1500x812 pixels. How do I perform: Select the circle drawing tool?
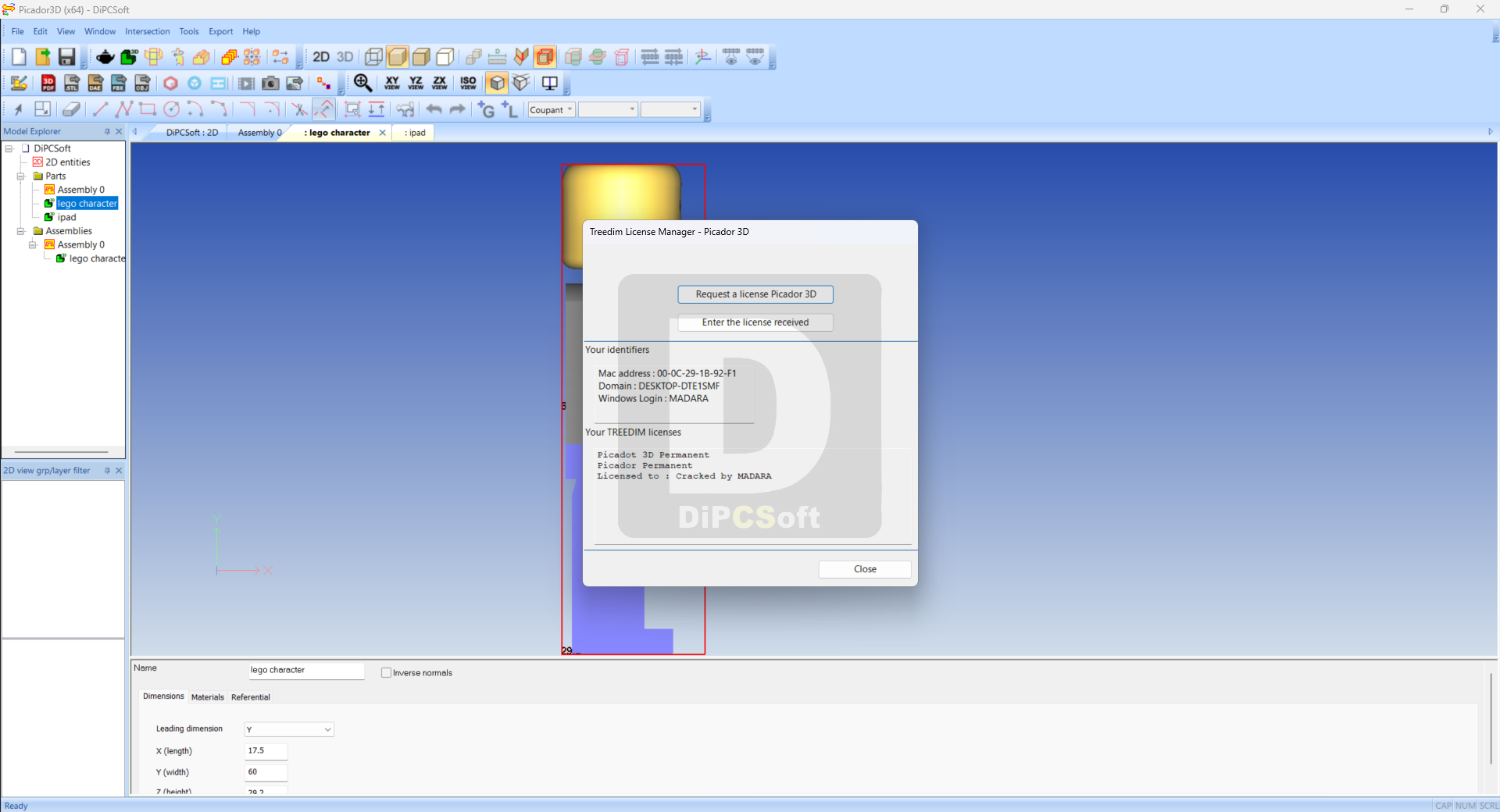tap(171, 109)
